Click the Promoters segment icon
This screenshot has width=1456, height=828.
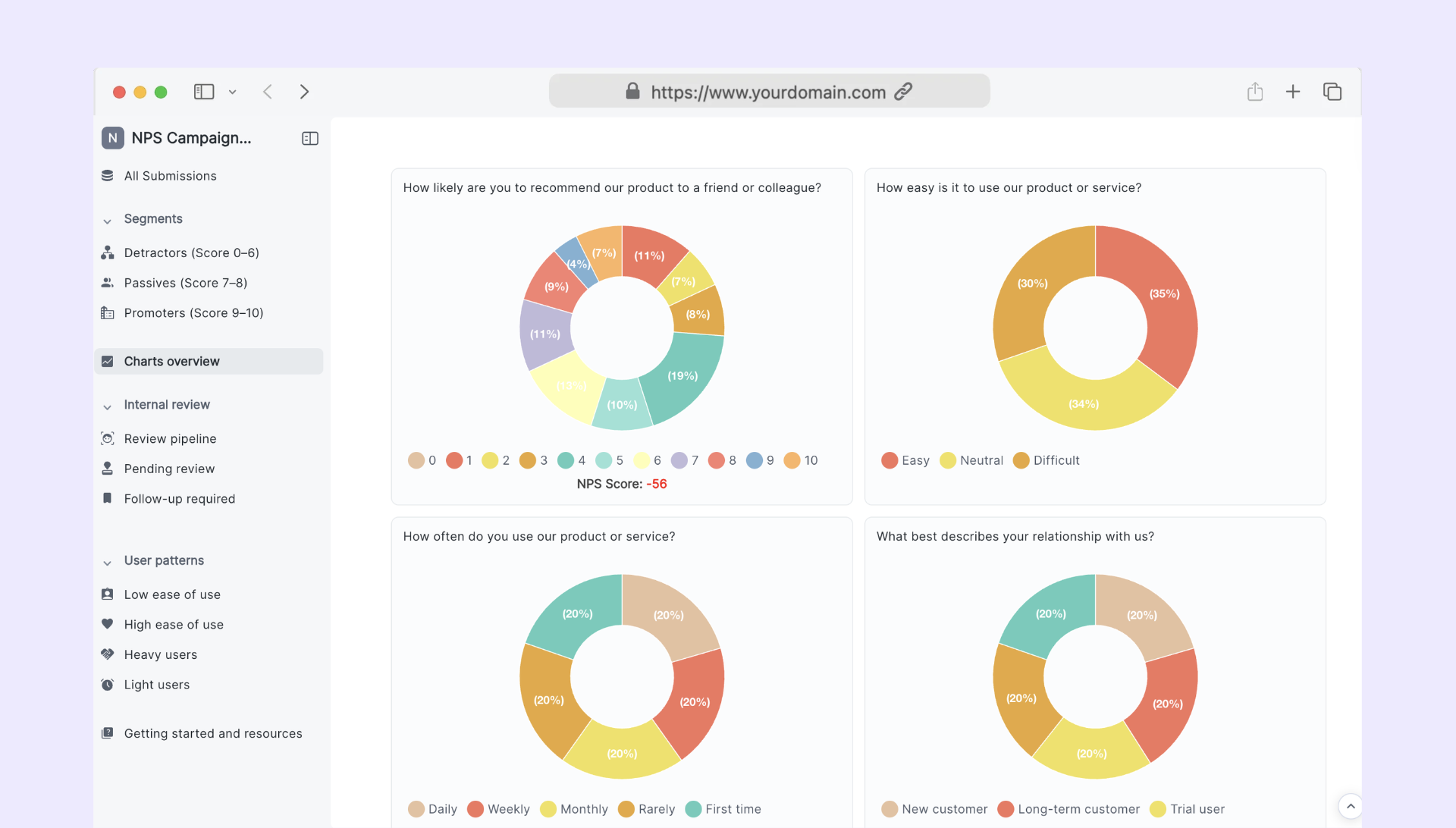click(108, 313)
